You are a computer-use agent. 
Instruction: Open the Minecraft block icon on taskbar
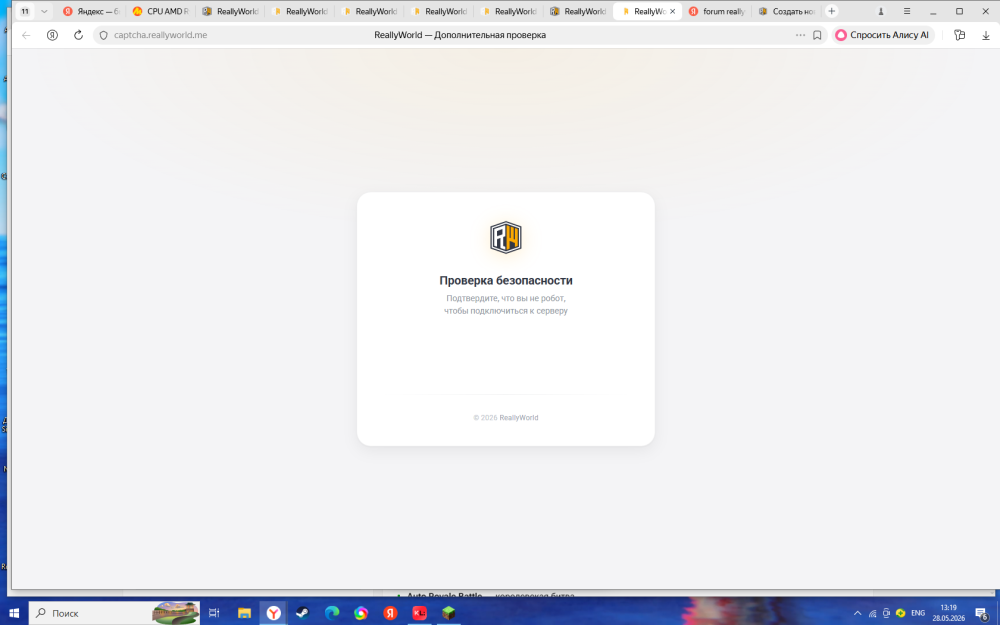coord(449,613)
